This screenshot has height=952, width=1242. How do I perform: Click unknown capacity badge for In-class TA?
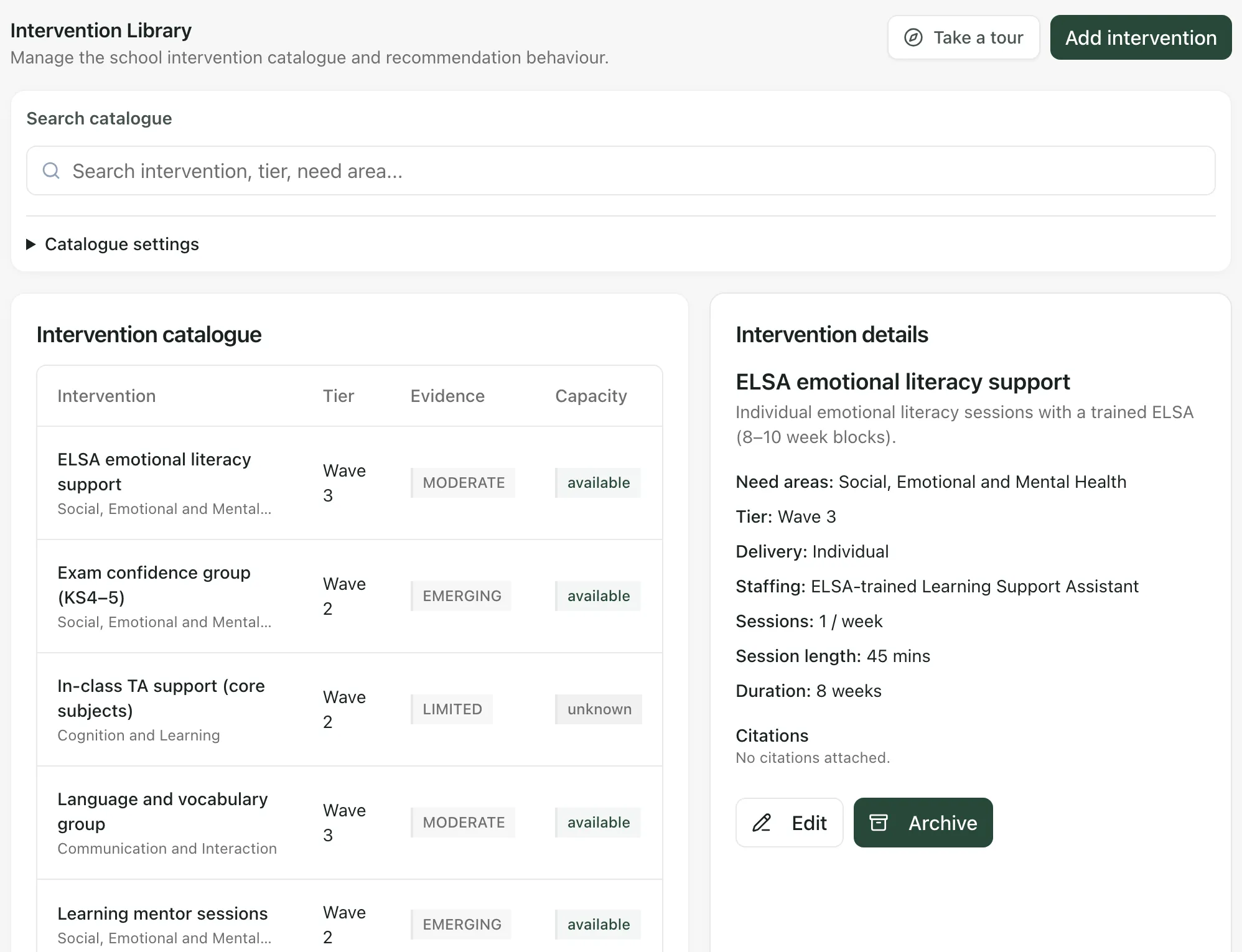[x=599, y=709]
